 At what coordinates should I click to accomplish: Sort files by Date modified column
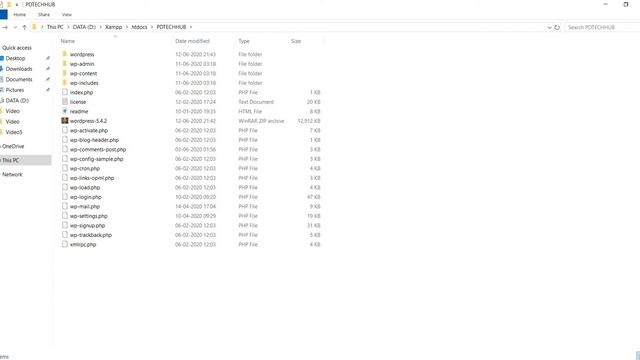point(192,41)
